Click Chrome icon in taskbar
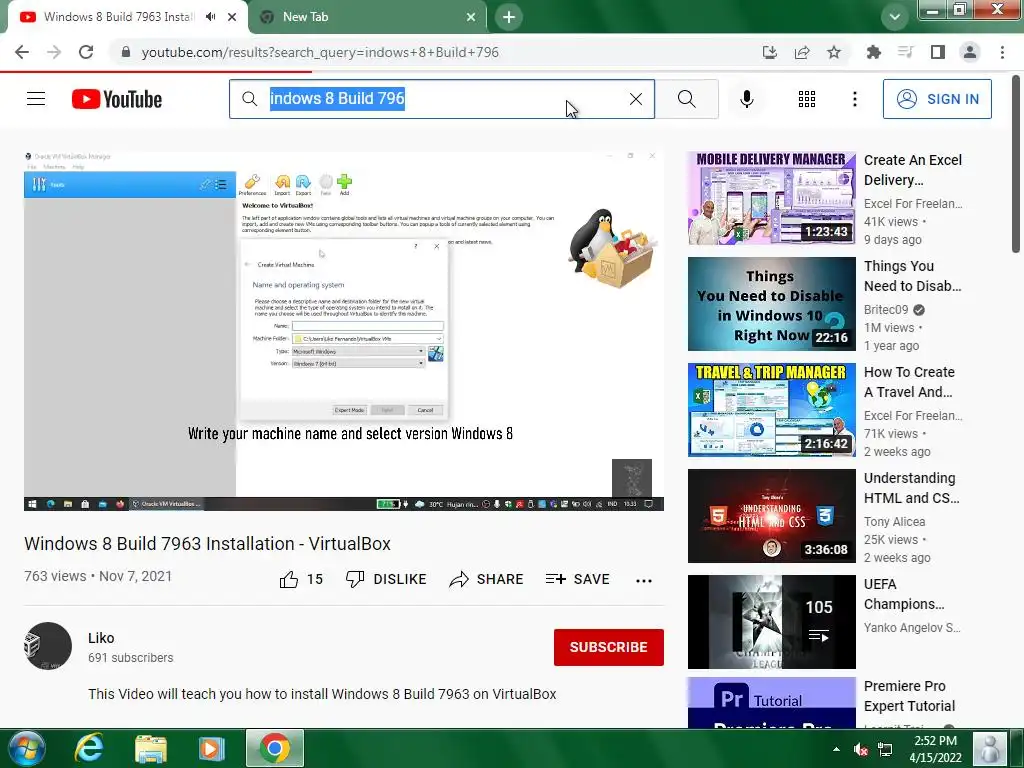 [275, 748]
